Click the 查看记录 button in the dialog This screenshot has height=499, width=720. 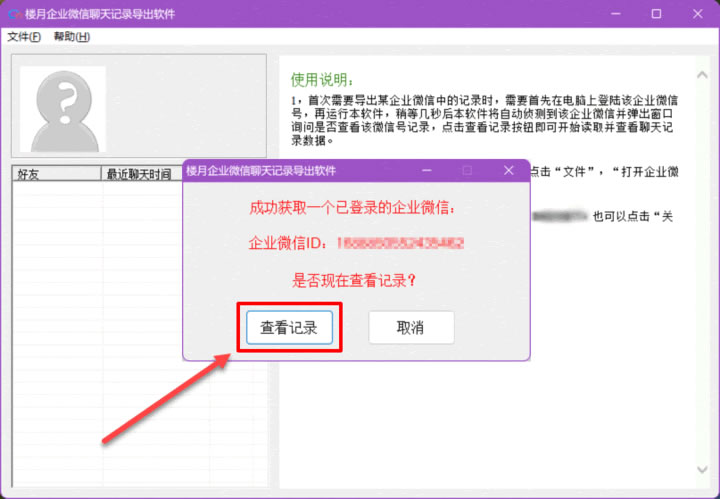coord(289,327)
